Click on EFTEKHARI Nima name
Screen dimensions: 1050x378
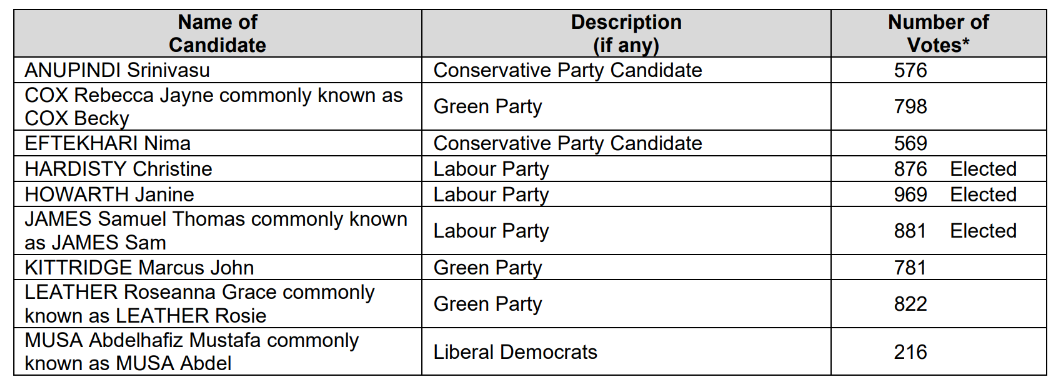click(x=108, y=143)
